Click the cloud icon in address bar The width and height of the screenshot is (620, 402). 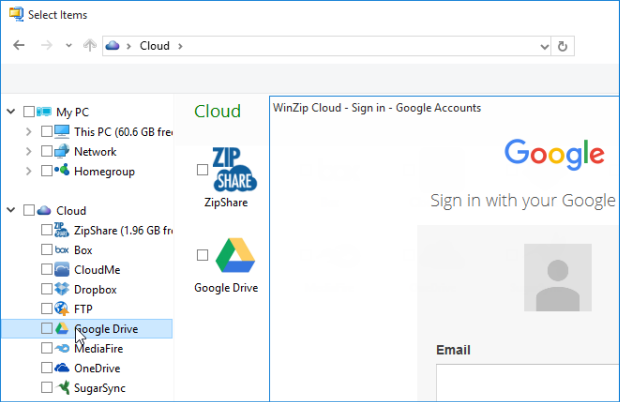(112, 45)
